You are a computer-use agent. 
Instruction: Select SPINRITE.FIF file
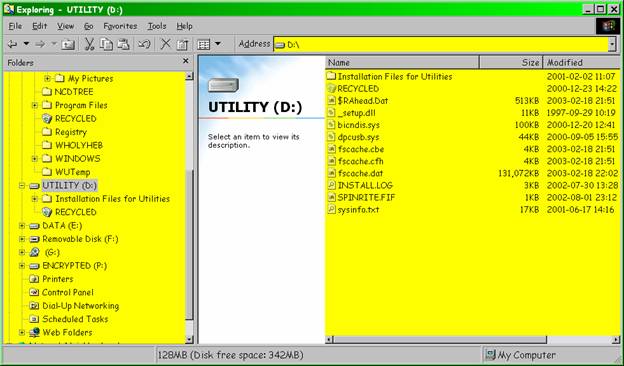[x=366, y=198]
